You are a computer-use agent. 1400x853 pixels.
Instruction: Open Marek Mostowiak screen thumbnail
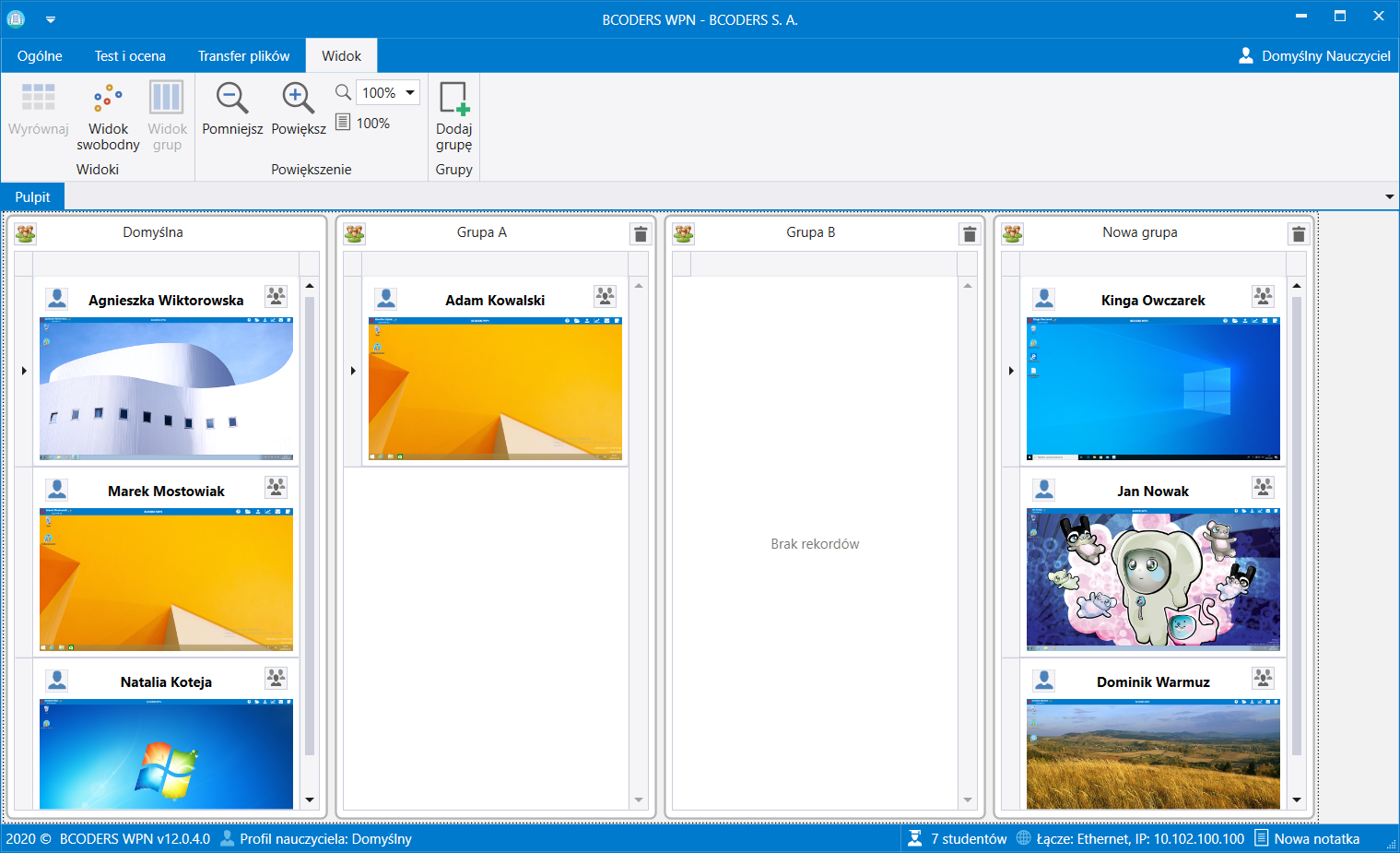pos(166,579)
